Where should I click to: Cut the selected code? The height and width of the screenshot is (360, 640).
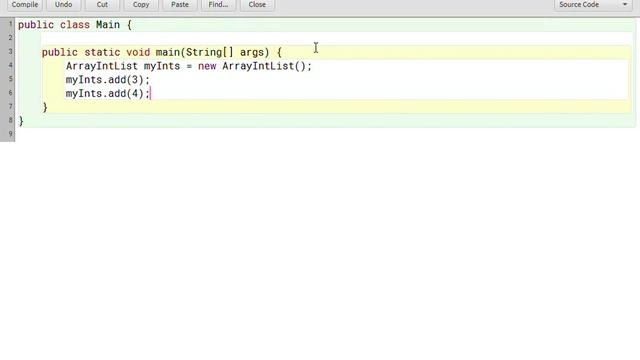[x=102, y=5]
